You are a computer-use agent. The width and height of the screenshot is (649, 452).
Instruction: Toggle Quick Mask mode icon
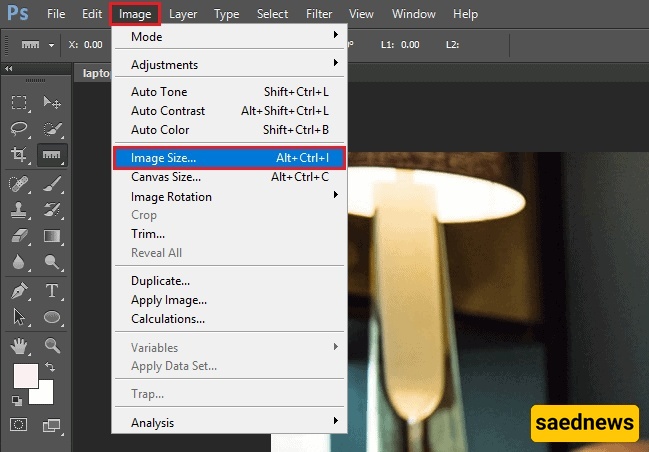(19, 425)
